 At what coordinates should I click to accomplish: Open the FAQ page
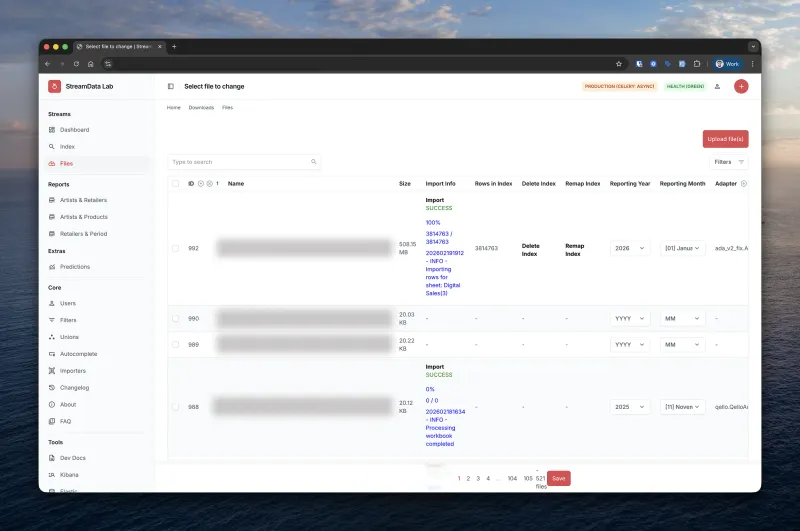pyautogui.click(x=65, y=421)
